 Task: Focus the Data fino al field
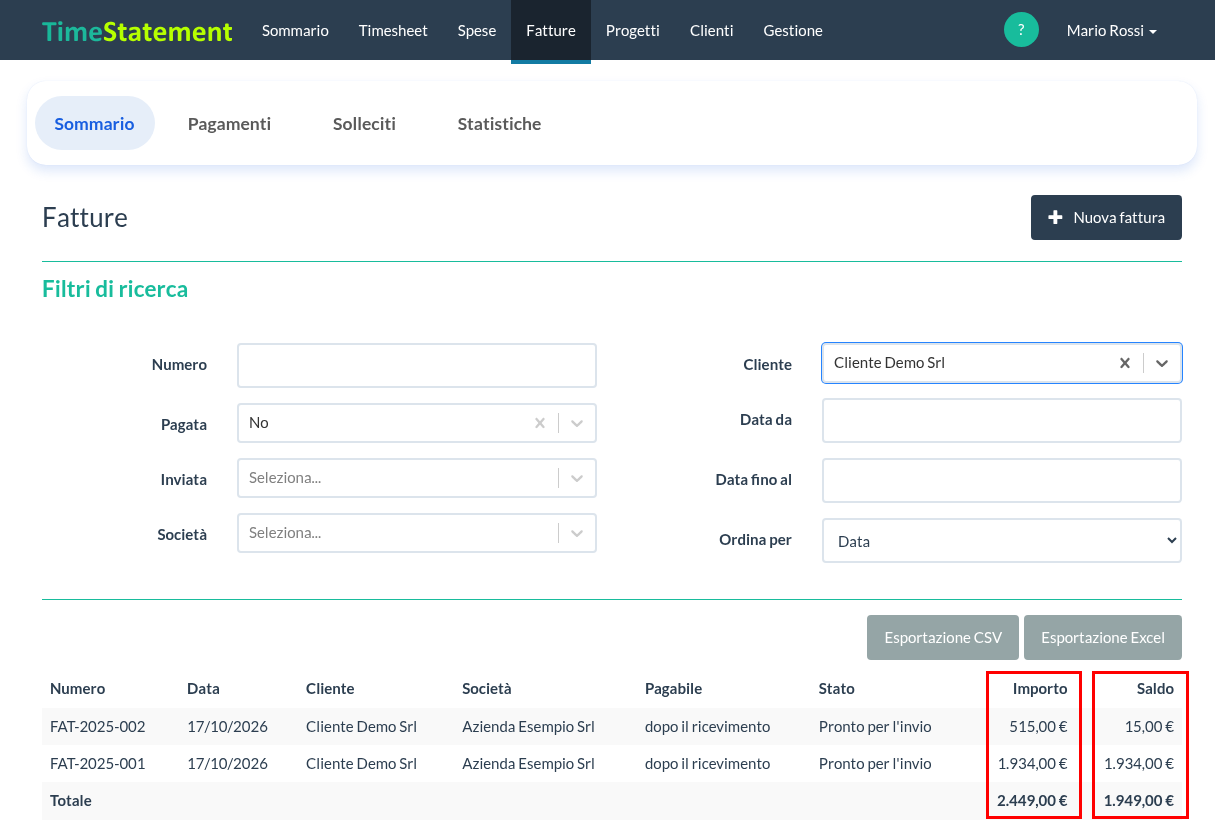[x=1001, y=481]
